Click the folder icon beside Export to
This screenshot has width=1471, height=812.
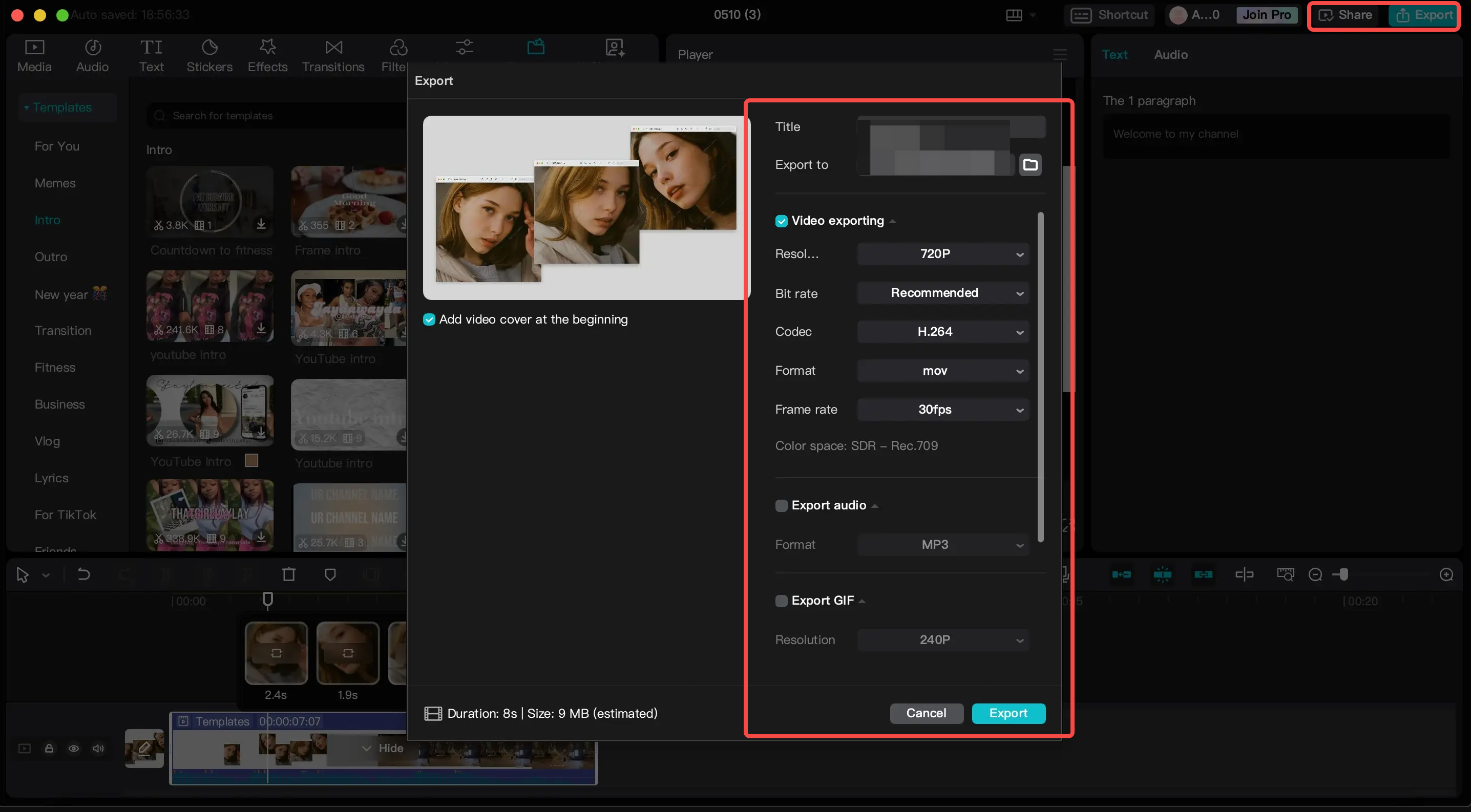tap(1030, 165)
